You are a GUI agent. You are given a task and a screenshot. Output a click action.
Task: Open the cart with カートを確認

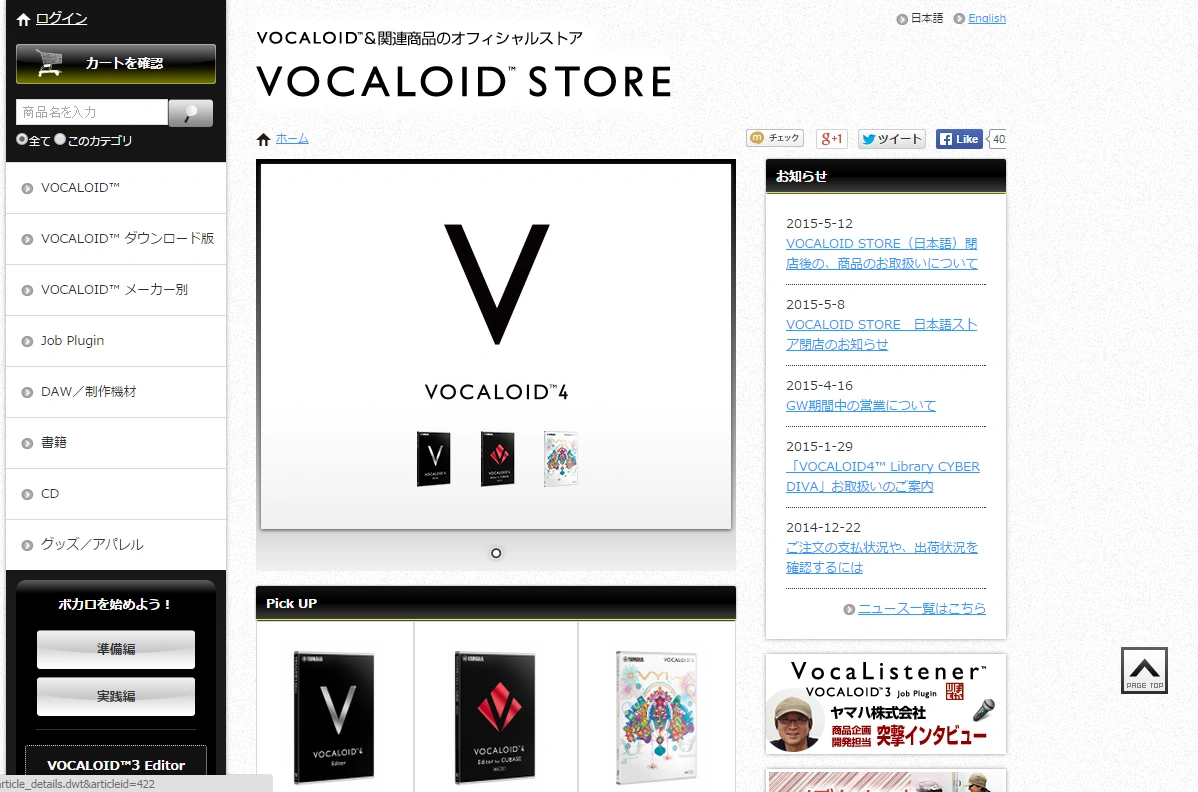(x=116, y=63)
